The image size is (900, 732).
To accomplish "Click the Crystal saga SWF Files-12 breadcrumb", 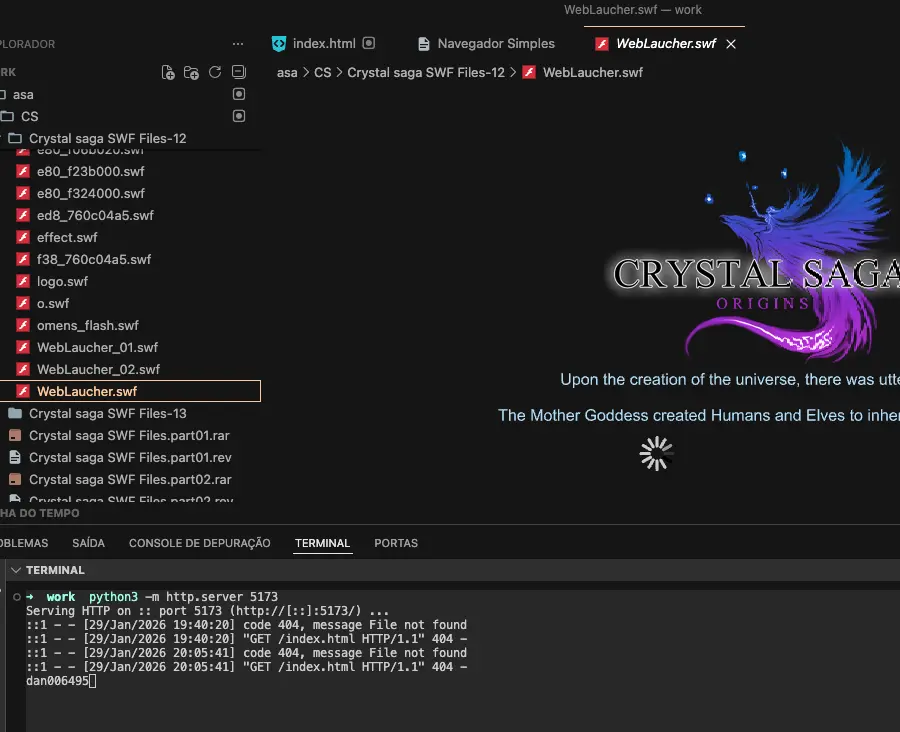I will click(426, 73).
